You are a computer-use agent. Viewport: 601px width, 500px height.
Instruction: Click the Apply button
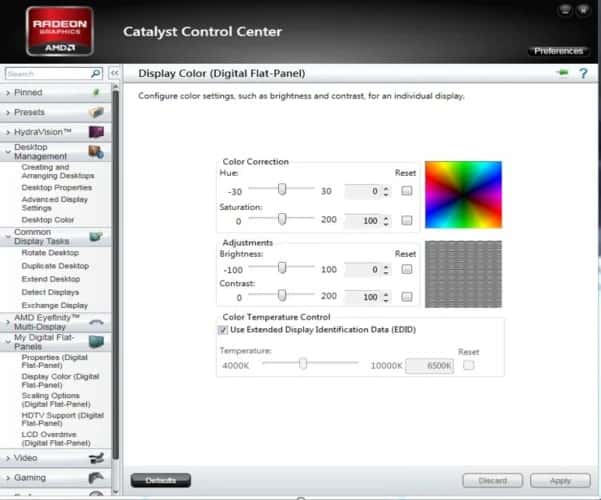pos(560,480)
